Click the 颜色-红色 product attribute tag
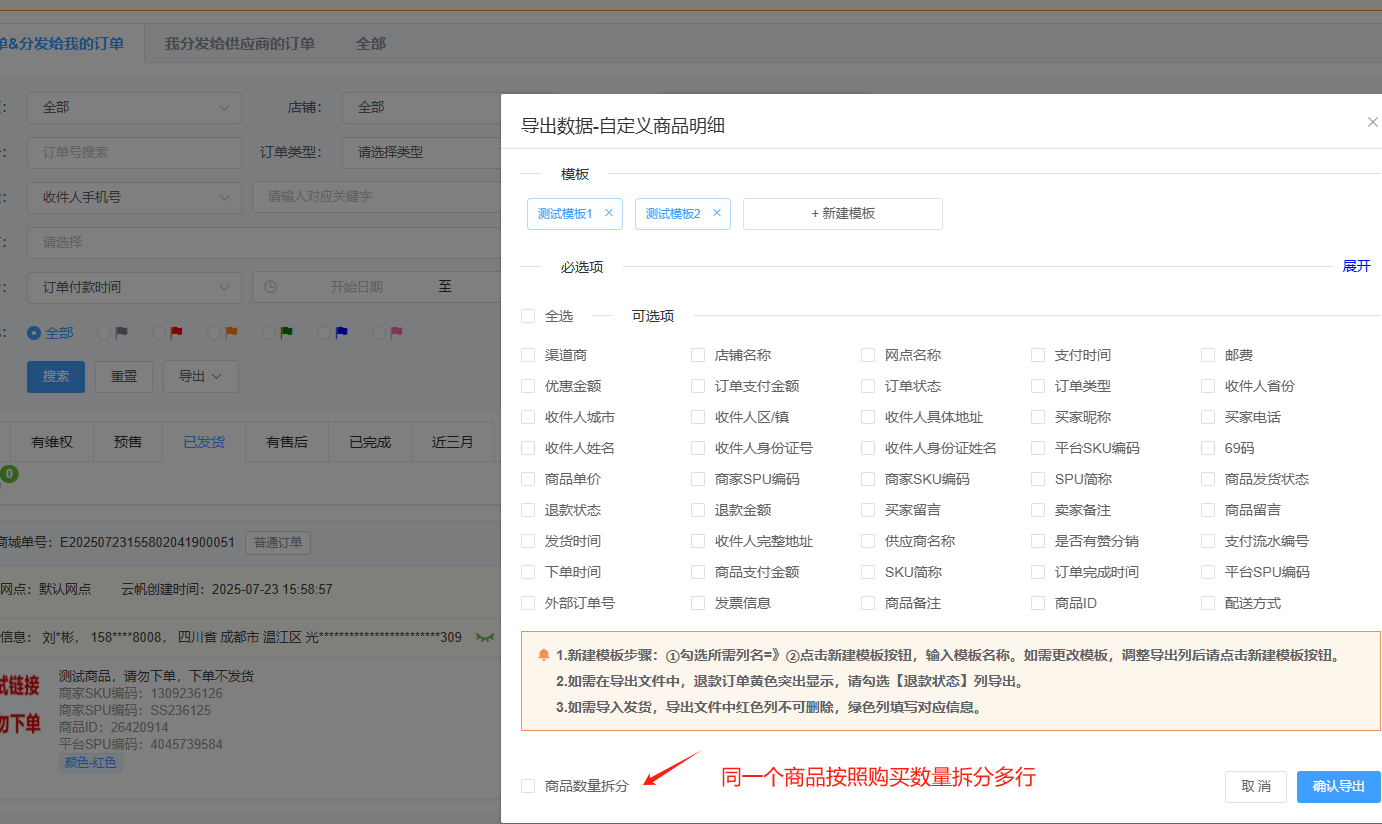 [x=91, y=762]
